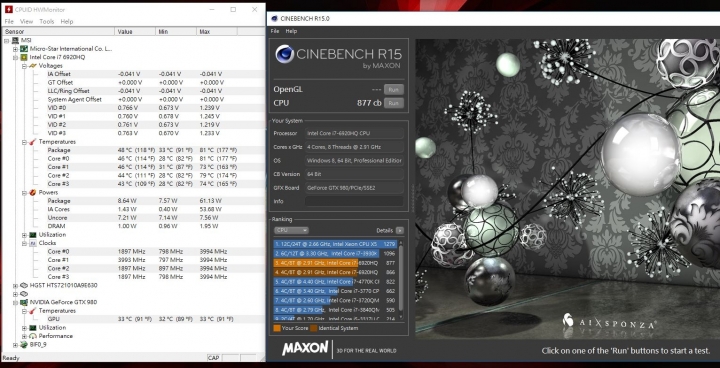Click the ranking Details arrow button

(399, 230)
